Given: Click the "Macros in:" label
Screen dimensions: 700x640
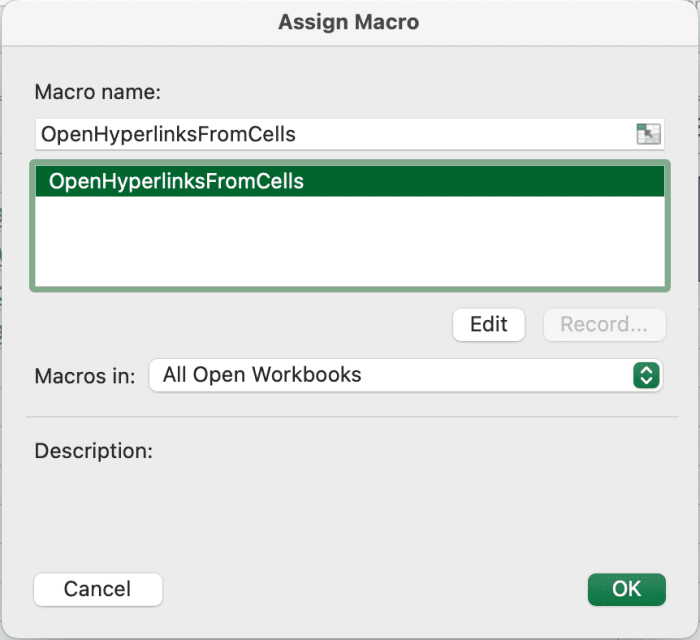Looking at the screenshot, I should point(85,376).
